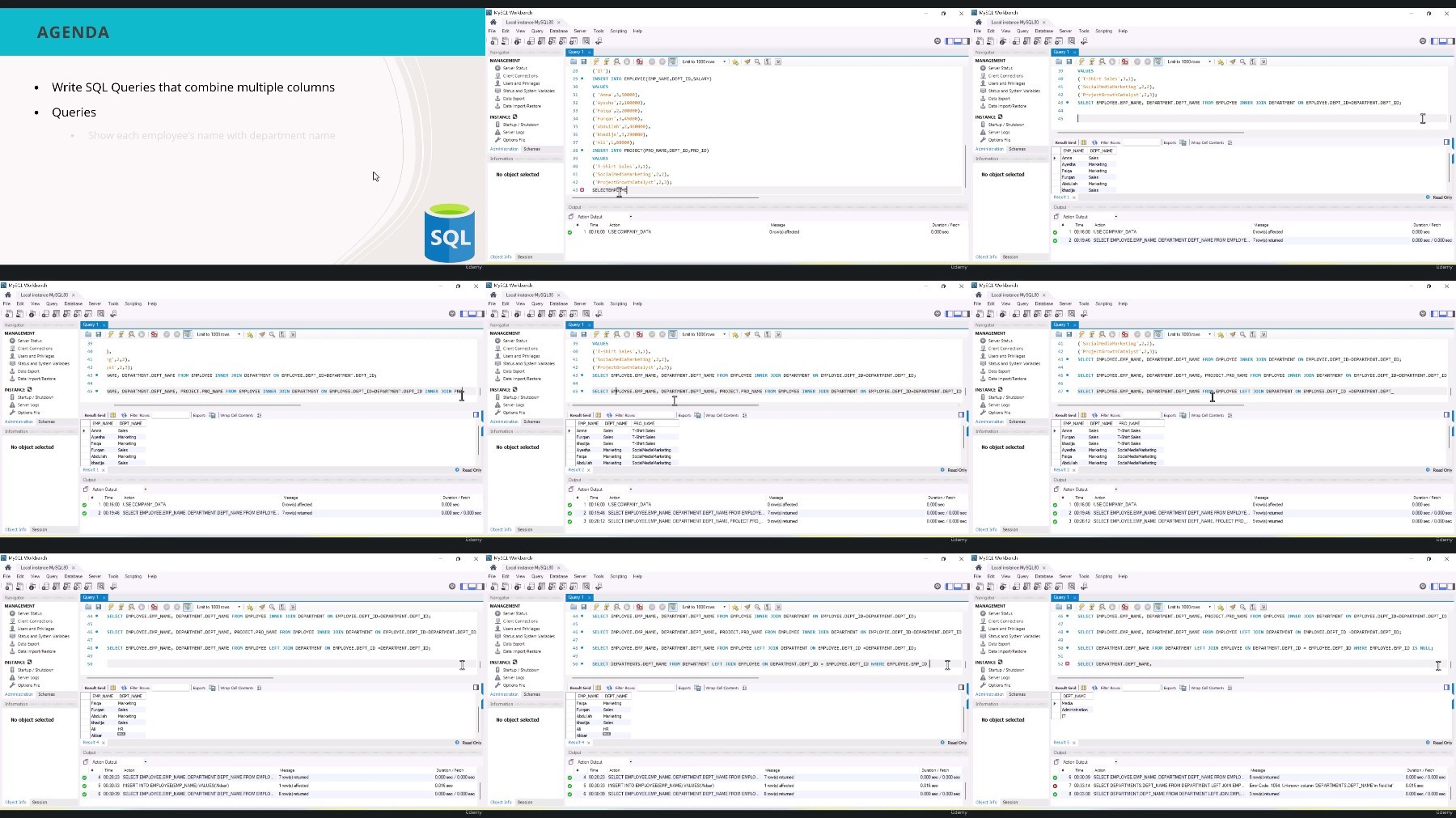Open Database menu in INSERT-statements frame
The image size is (1456, 818).
(x=558, y=31)
